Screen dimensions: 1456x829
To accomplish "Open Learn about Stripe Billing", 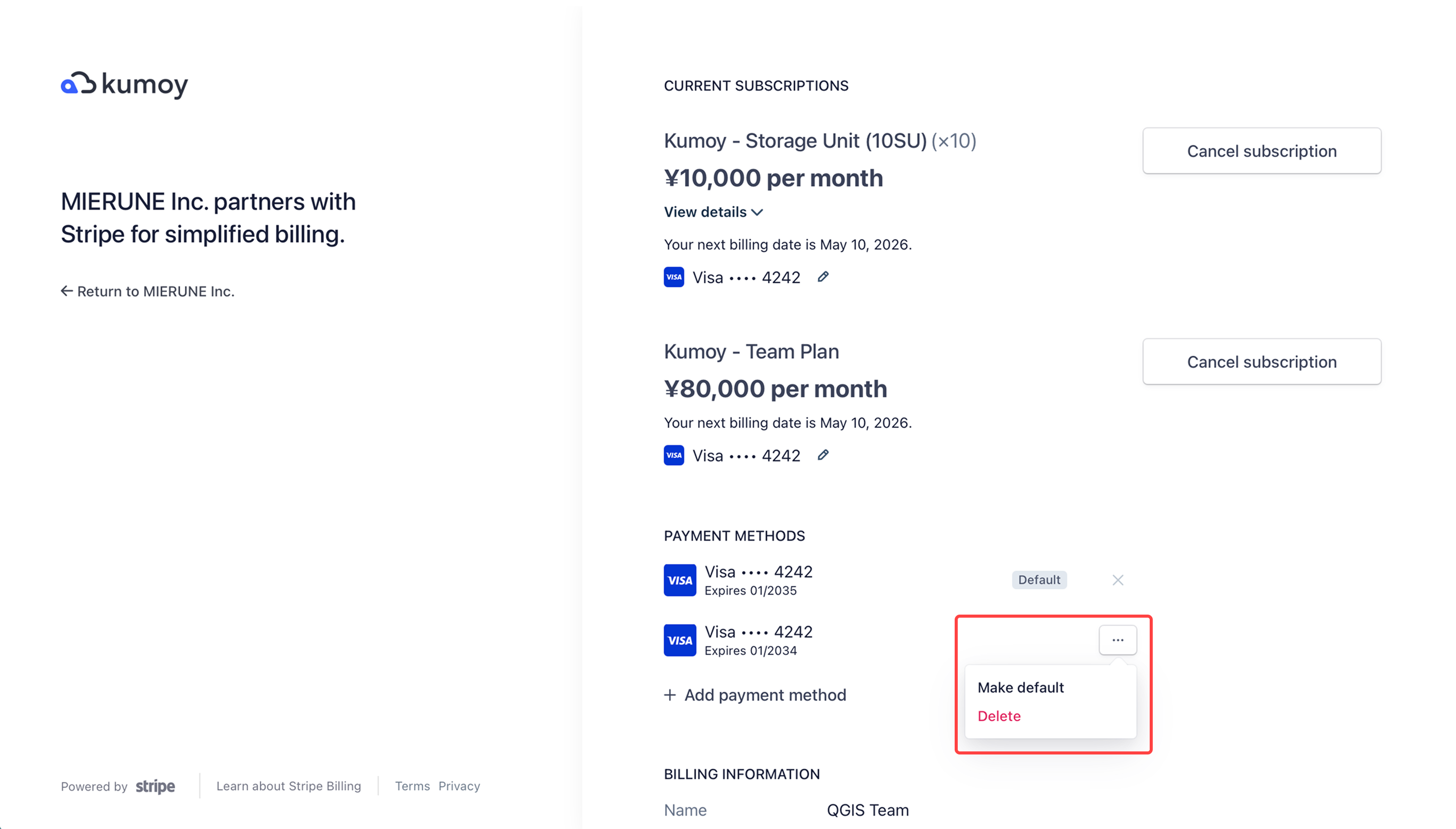I will [288, 786].
